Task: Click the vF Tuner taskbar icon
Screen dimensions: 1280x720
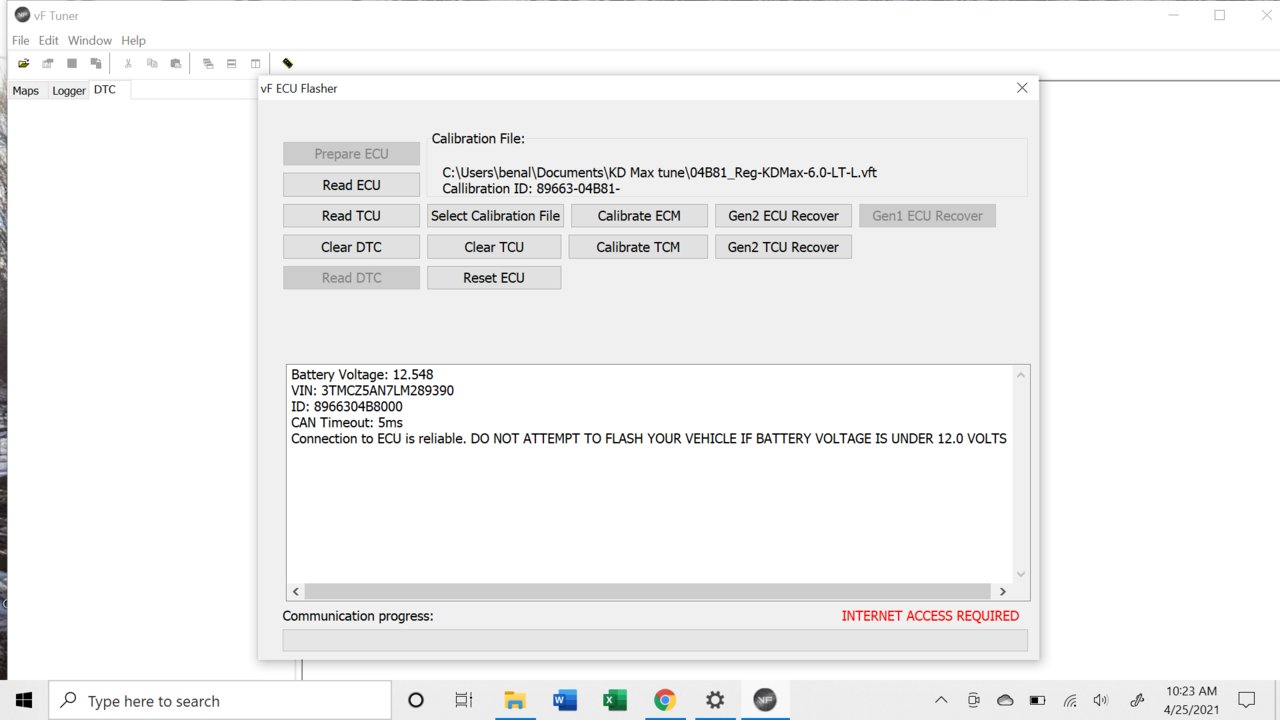Action: click(x=765, y=700)
